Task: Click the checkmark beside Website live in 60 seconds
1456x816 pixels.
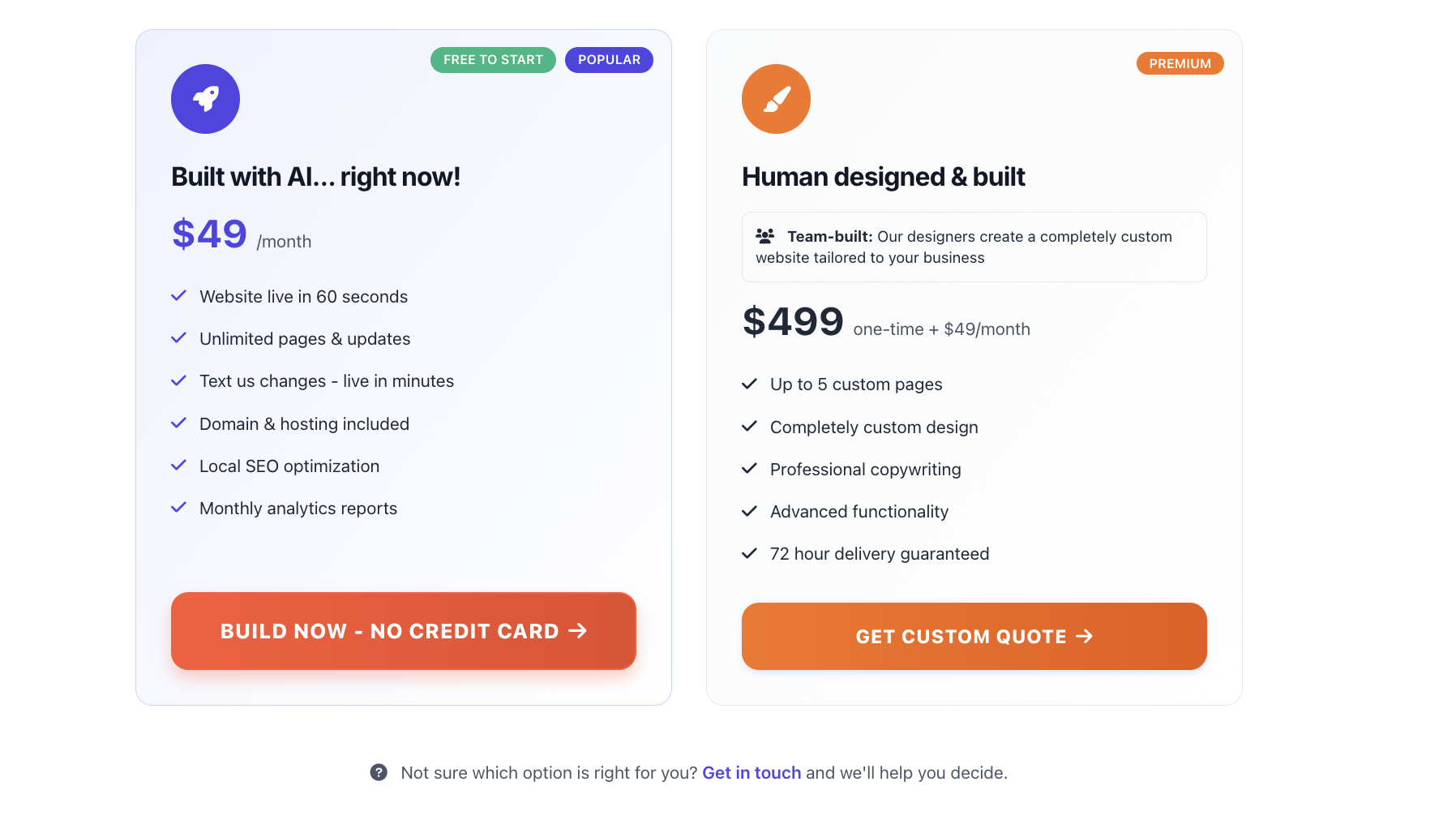Action: 179,296
